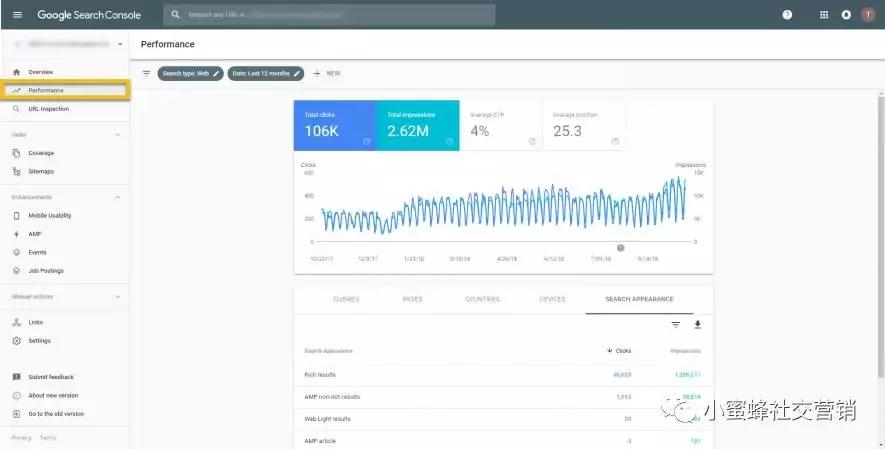
Task: Toggle the Total clicks metric card
Action: coord(335,125)
